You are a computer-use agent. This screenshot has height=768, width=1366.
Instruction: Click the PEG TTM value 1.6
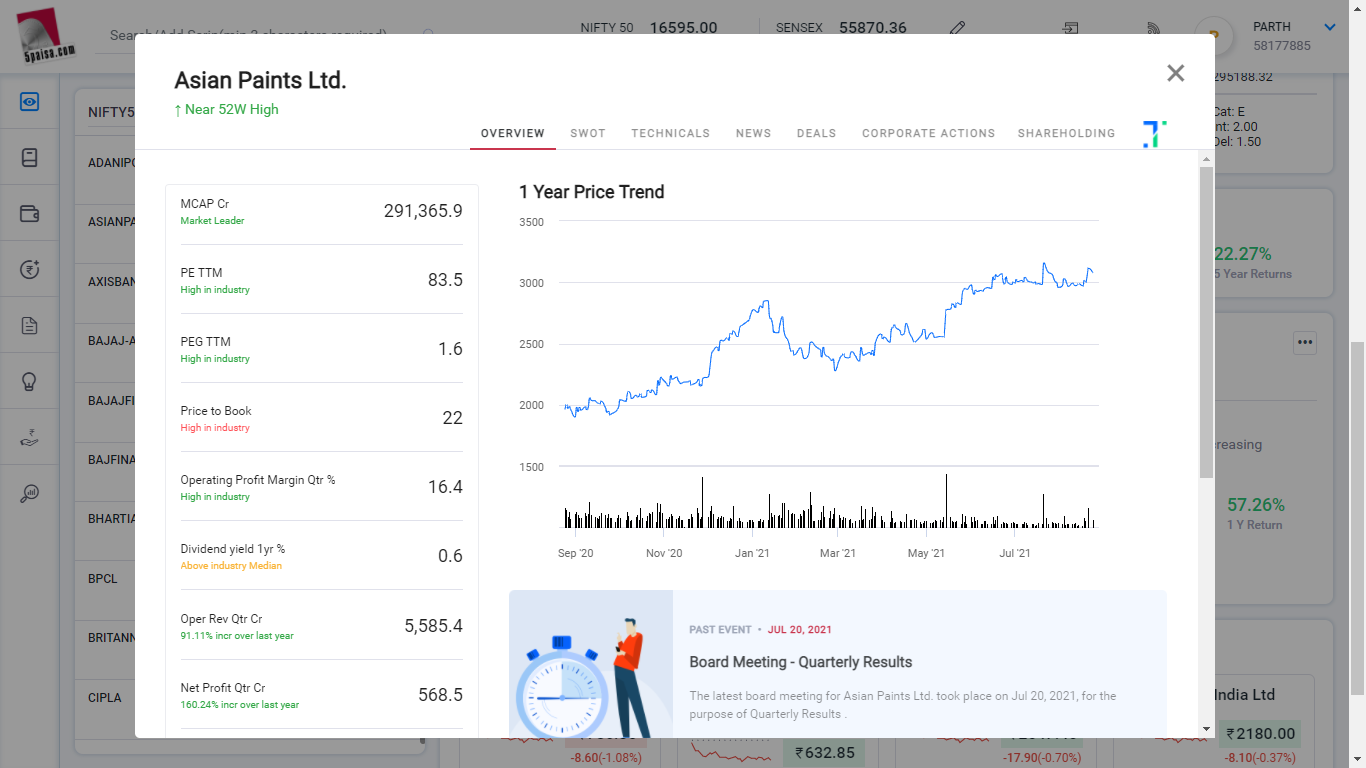pyautogui.click(x=450, y=349)
